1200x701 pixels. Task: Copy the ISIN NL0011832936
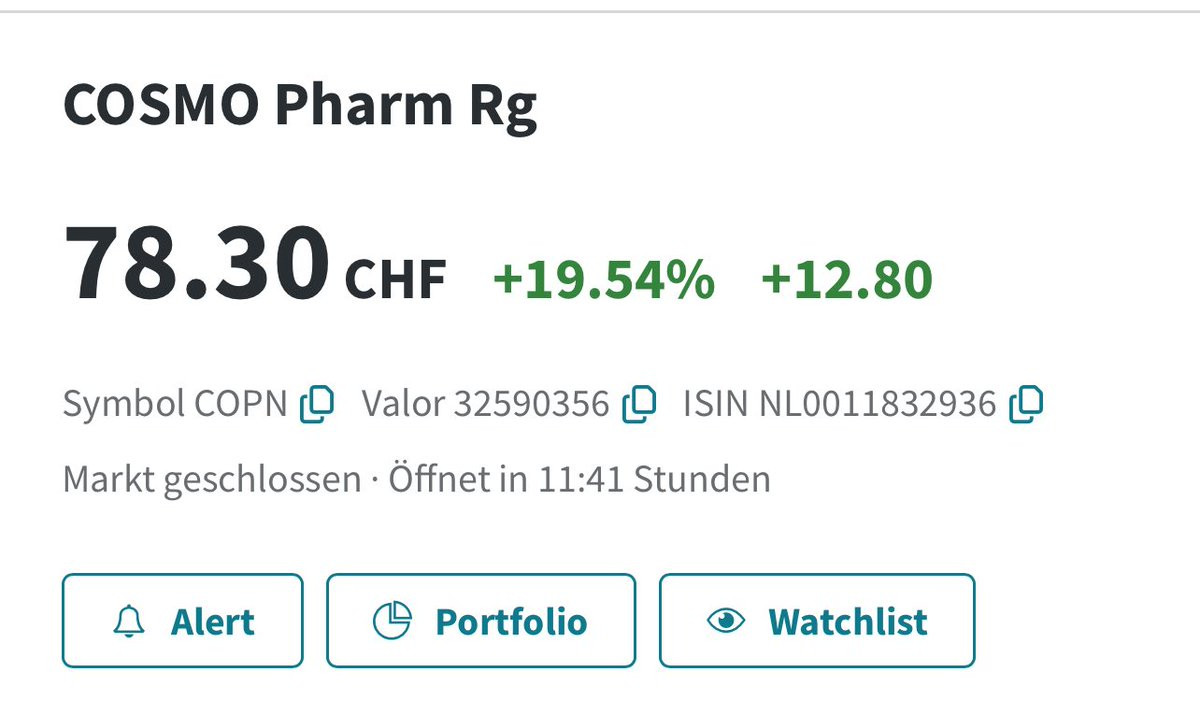(x=1026, y=404)
